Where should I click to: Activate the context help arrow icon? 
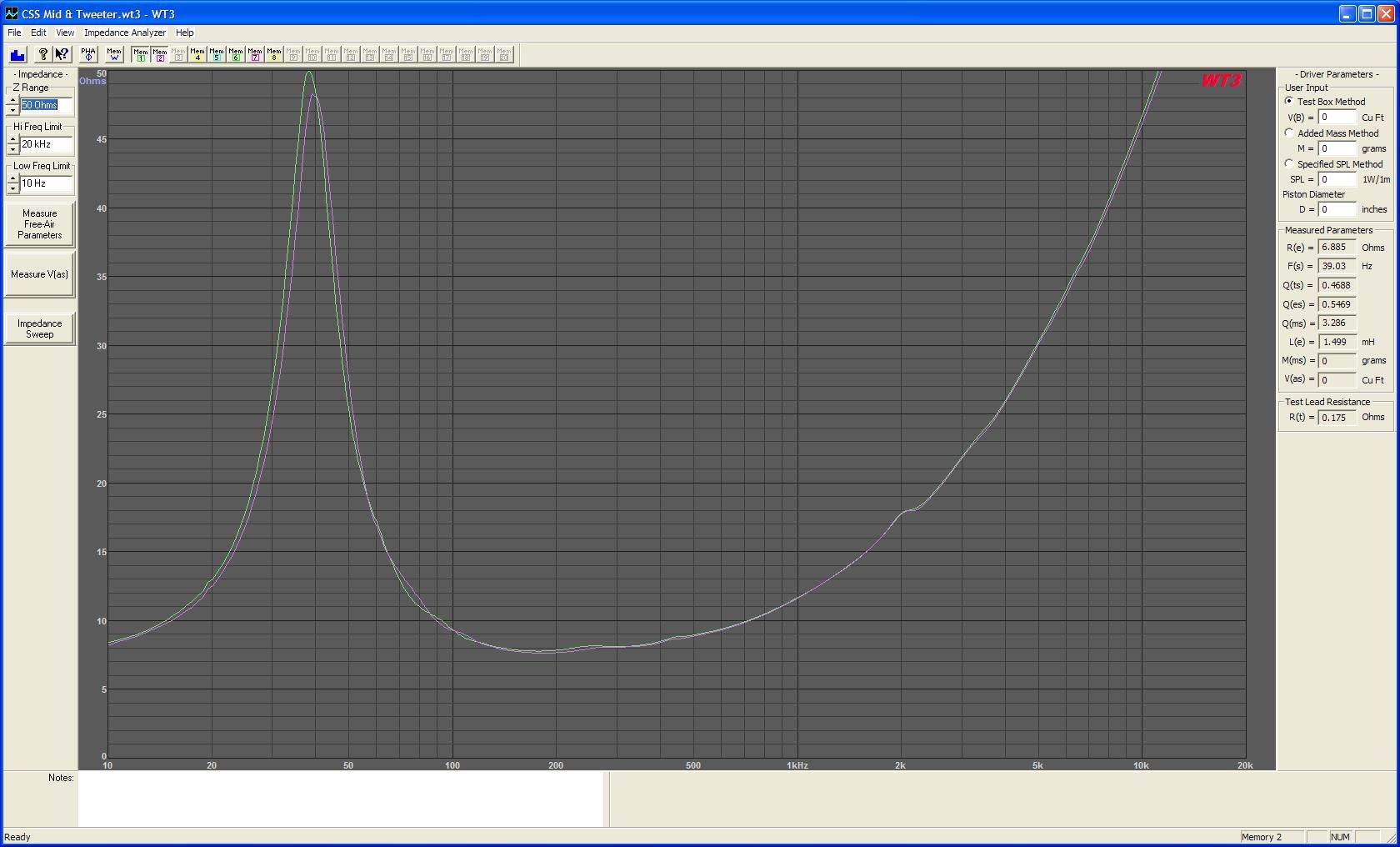(62, 55)
